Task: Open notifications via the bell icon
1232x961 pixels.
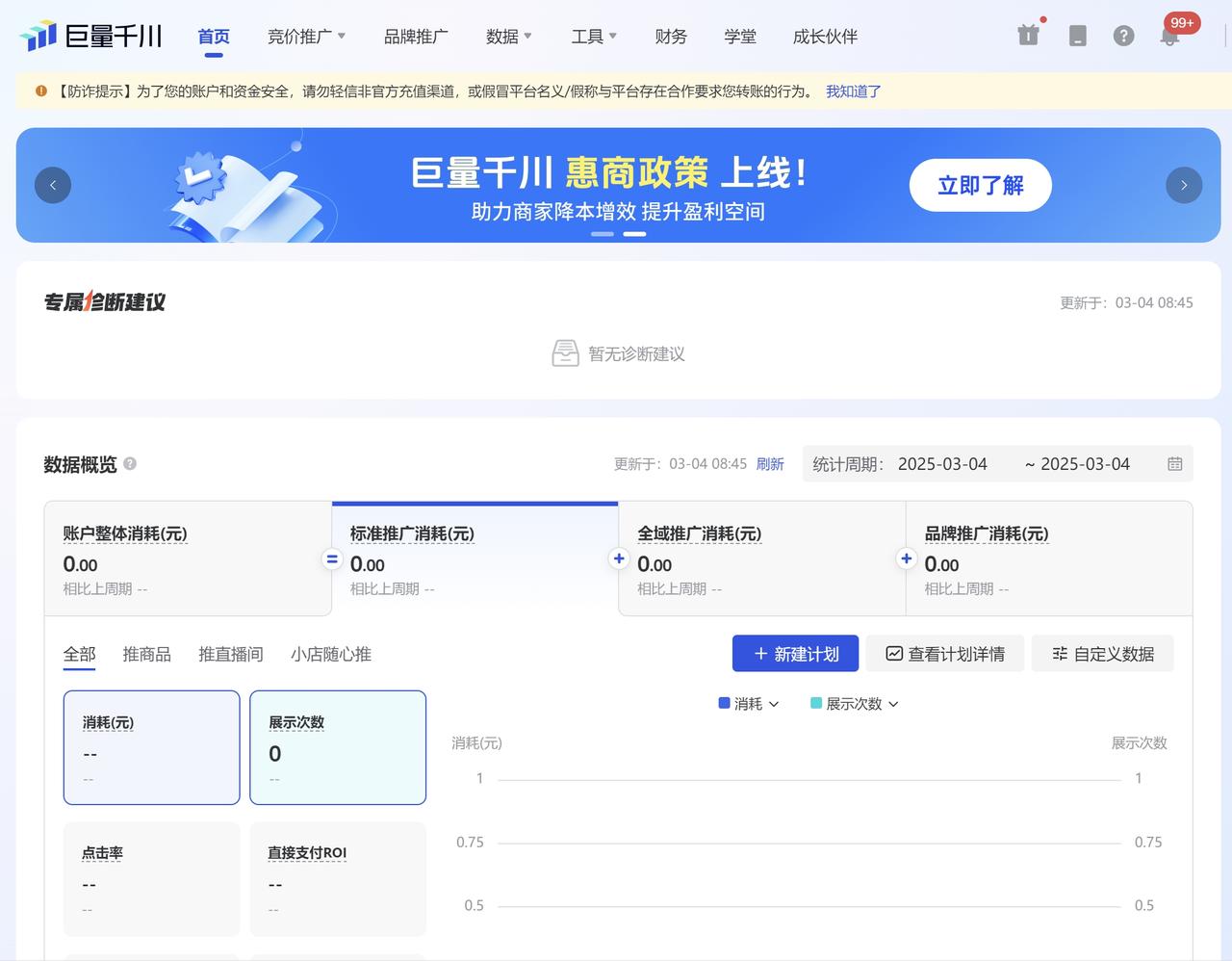Action: coord(1168,36)
